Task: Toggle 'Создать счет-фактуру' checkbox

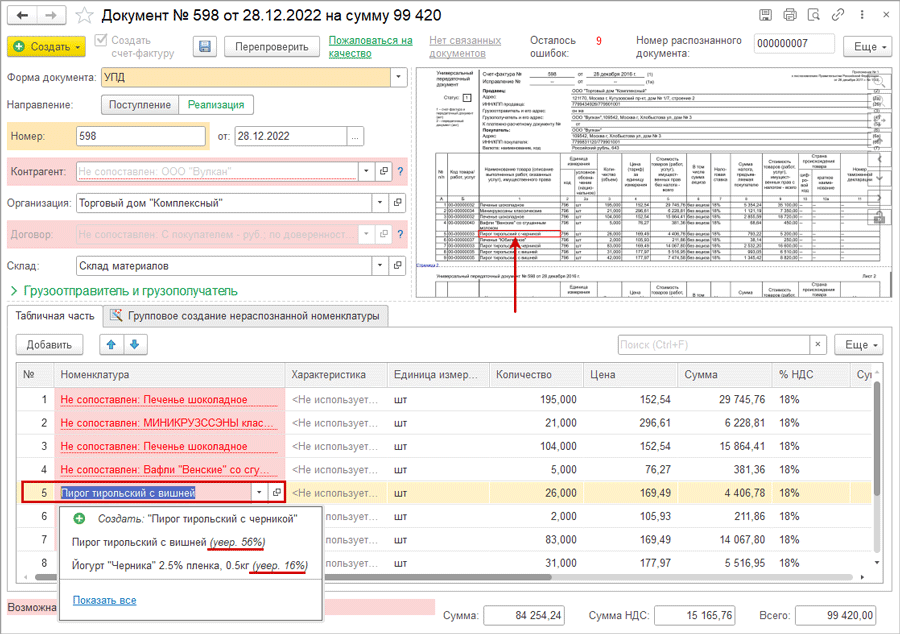Action: coord(101,41)
